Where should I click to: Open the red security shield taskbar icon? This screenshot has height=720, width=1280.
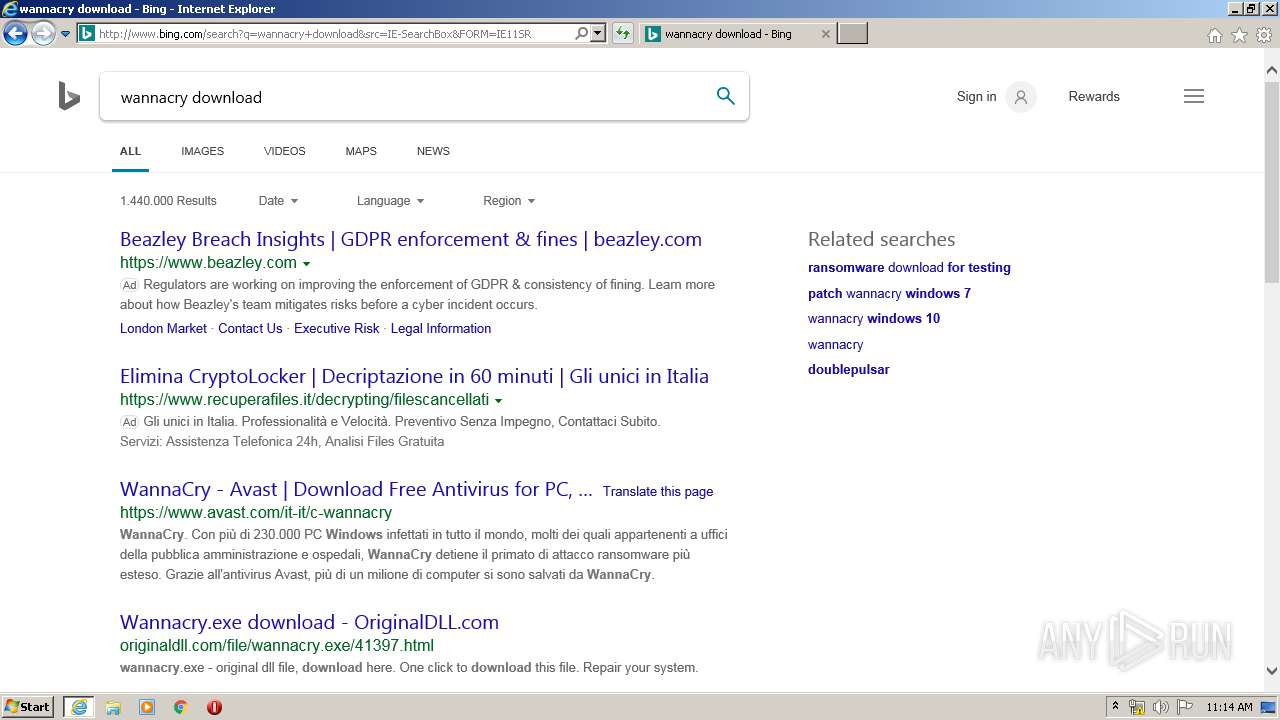pos(214,707)
